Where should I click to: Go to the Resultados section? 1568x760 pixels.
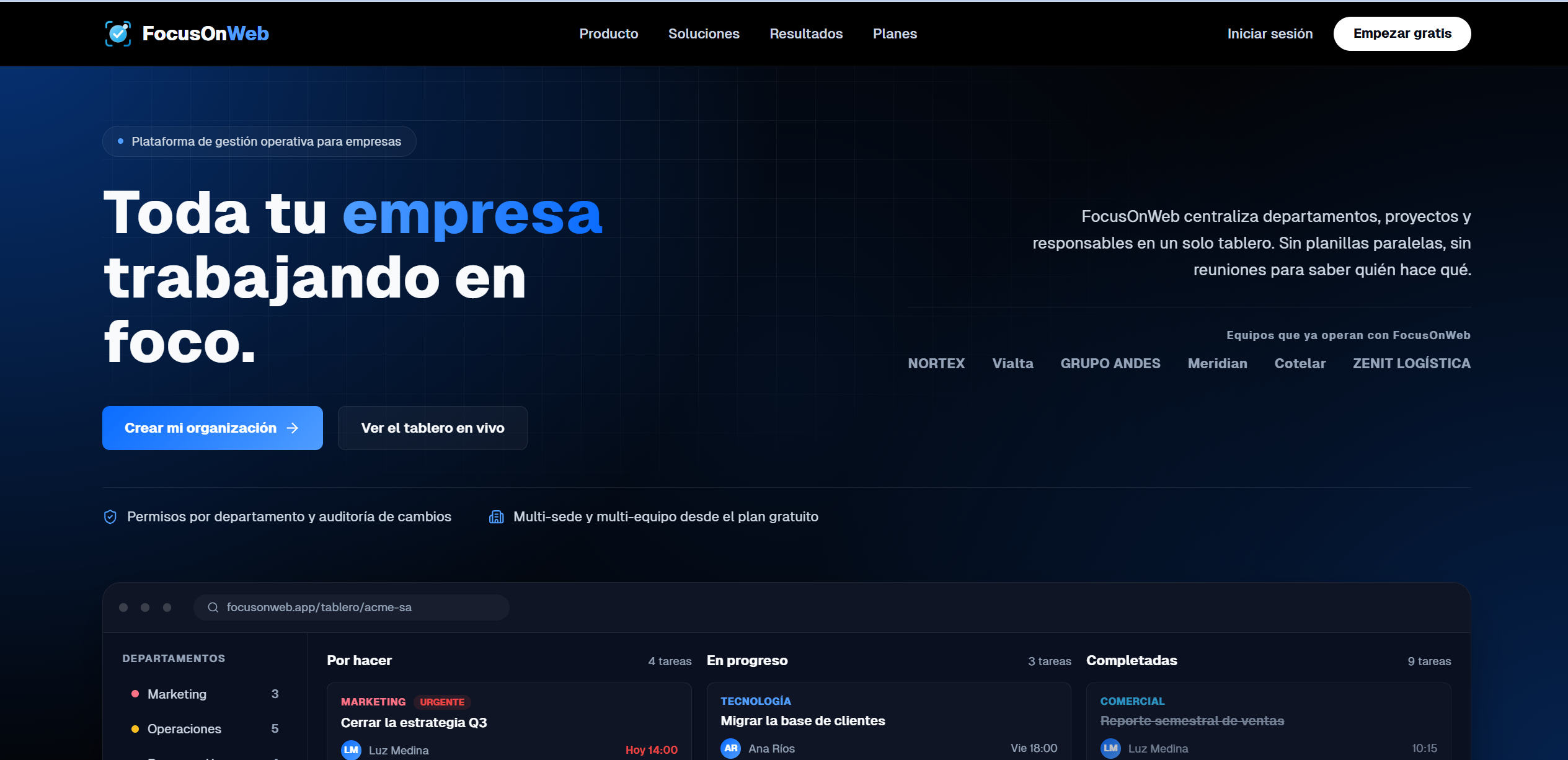coord(806,33)
